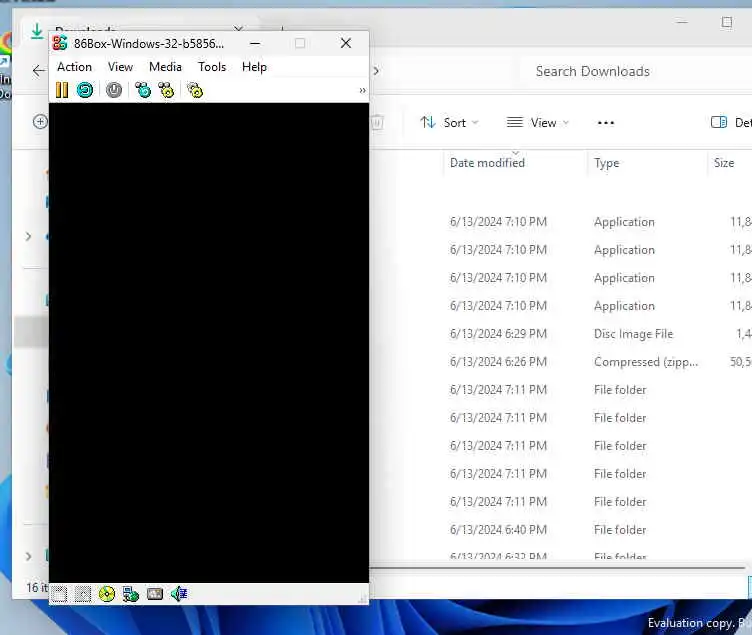Image resolution: width=752 pixels, height=635 pixels.
Task: Click the ACPI shutdown power icon
Action: (114, 90)
